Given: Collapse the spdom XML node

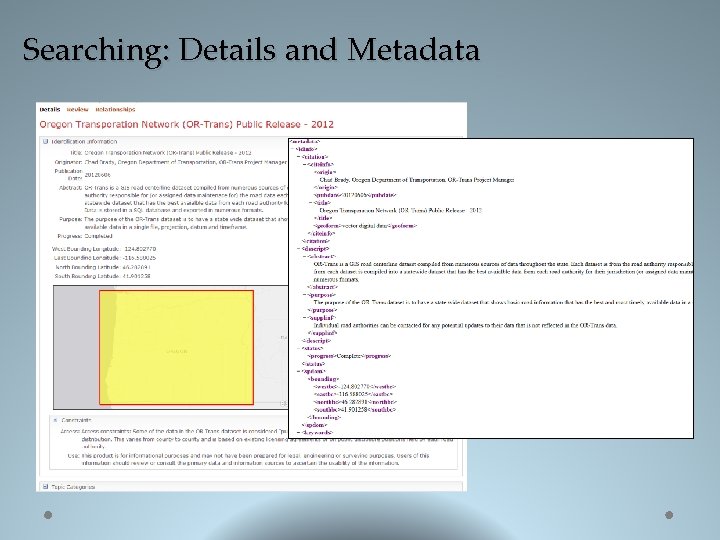Looking at the screenshot, I should [x=298, y=371].
